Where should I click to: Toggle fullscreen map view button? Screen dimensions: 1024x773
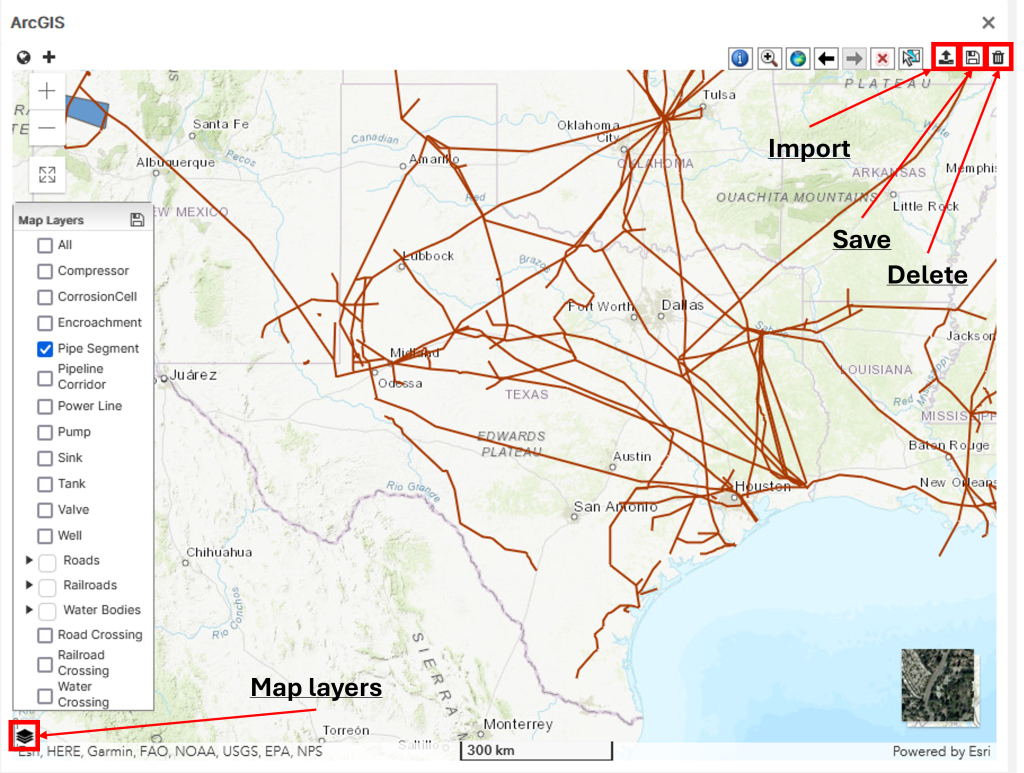(47, 175)
